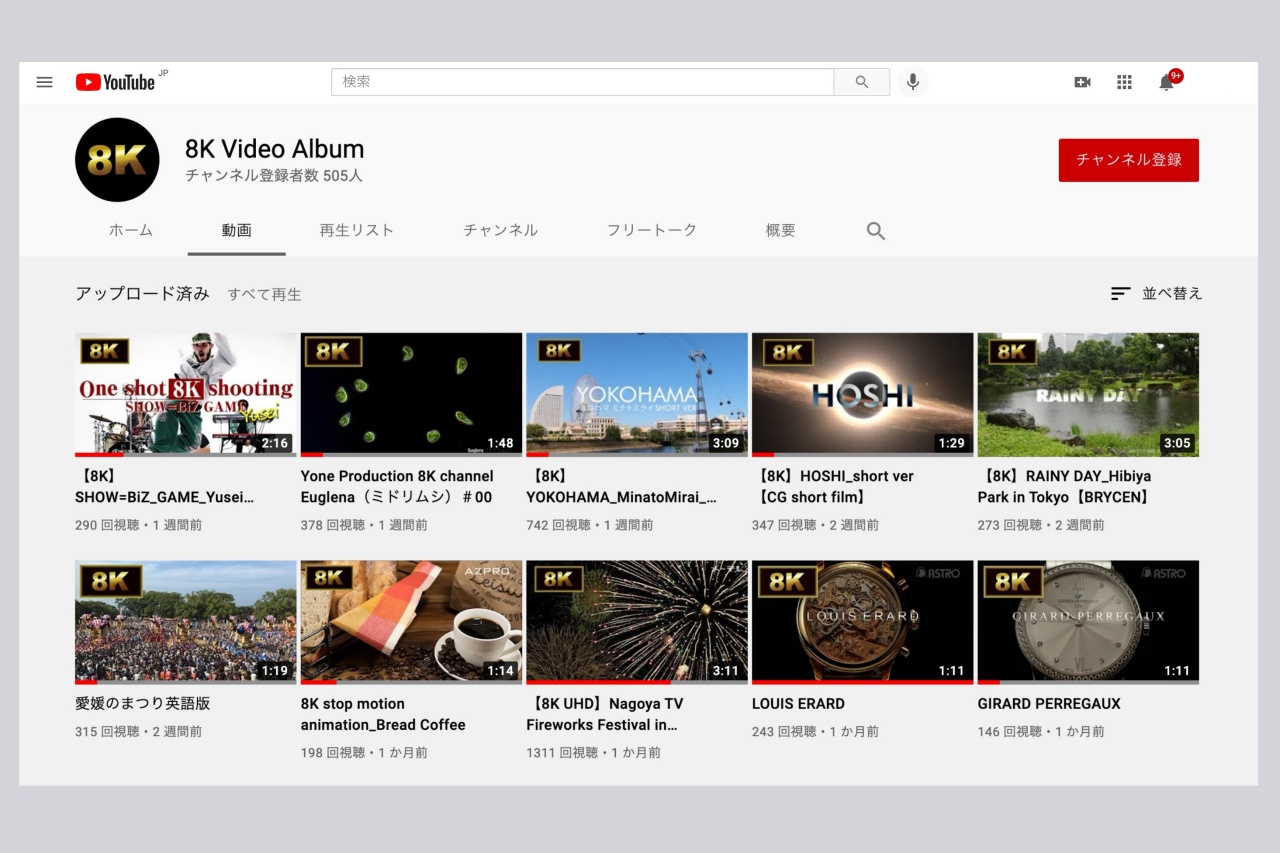Click the progress bar under LOUIS ERARD

click(863, 682)
